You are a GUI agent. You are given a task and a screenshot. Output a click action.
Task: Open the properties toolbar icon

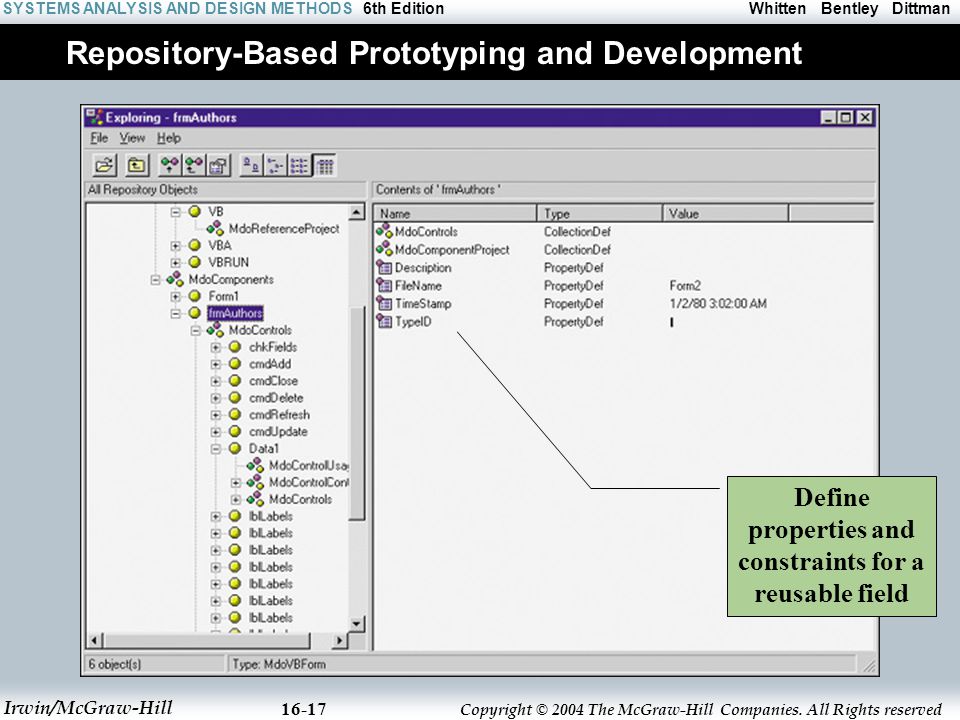click(219, 165)
